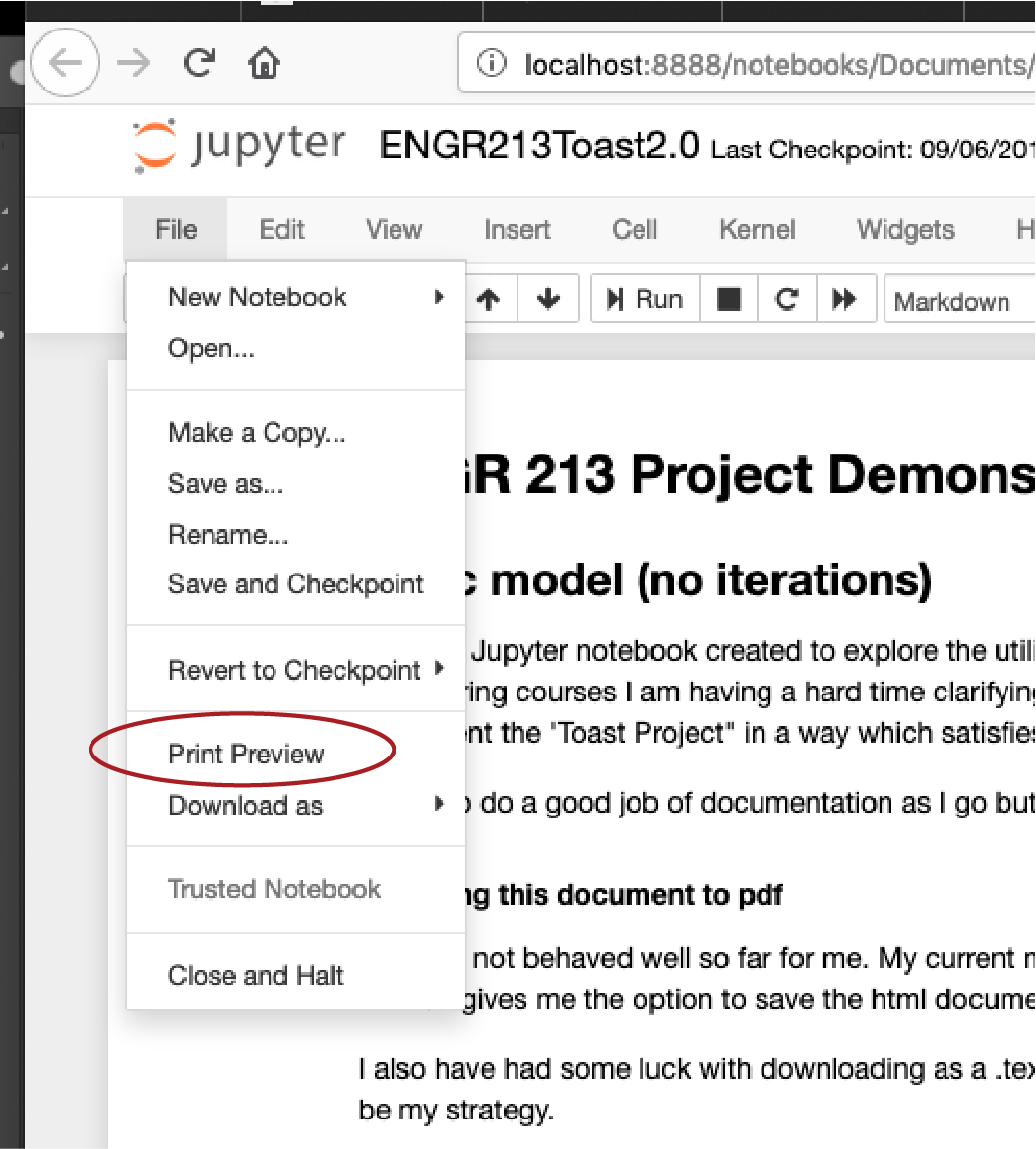
Task: Click the site info icon in address bar
Action: (x=489, y=65)
